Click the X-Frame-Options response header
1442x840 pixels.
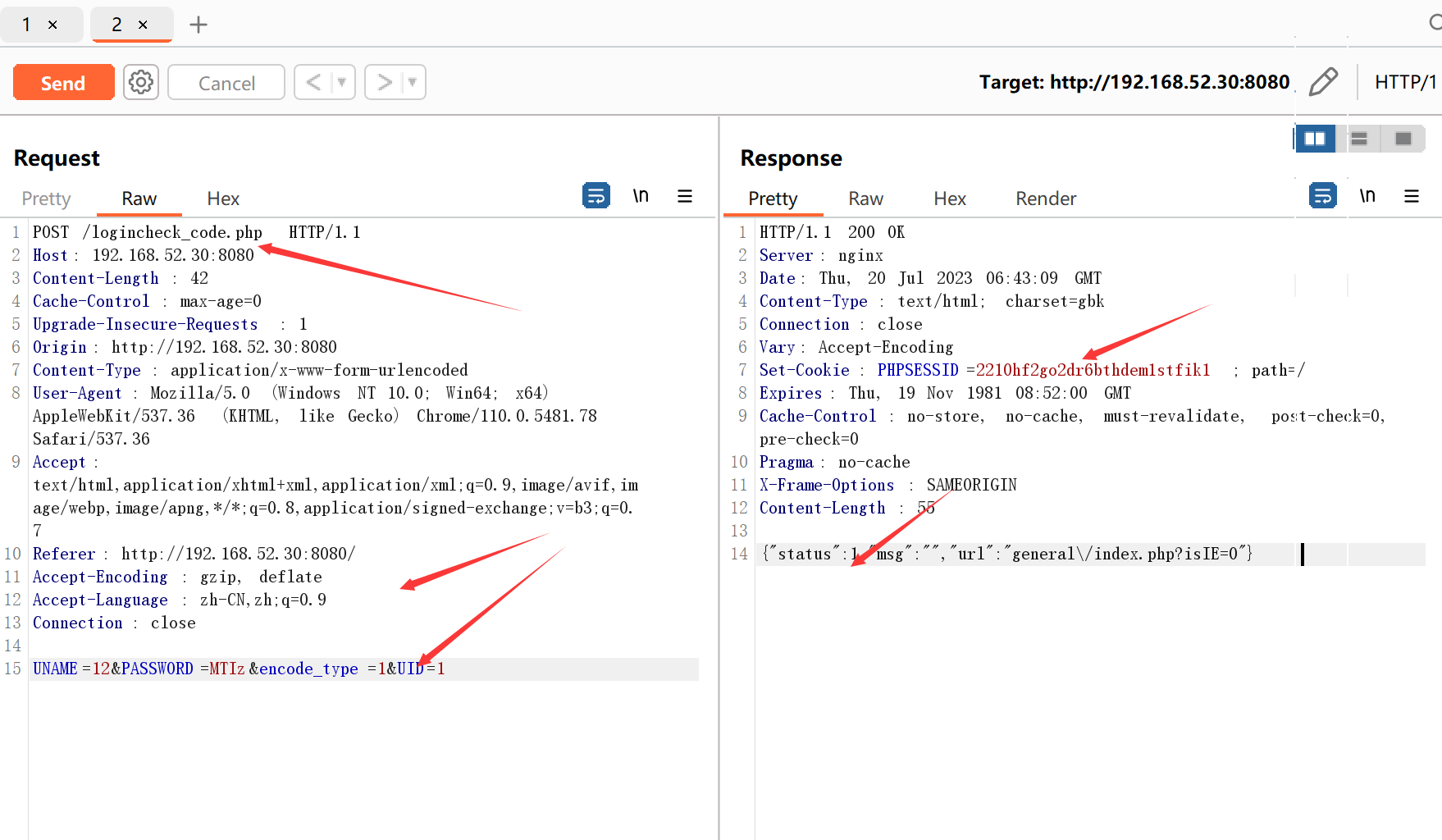[888, 485]
